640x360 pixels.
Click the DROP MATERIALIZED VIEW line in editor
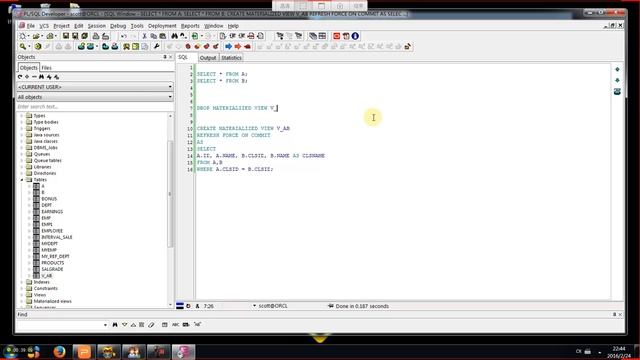click(236, 108)
